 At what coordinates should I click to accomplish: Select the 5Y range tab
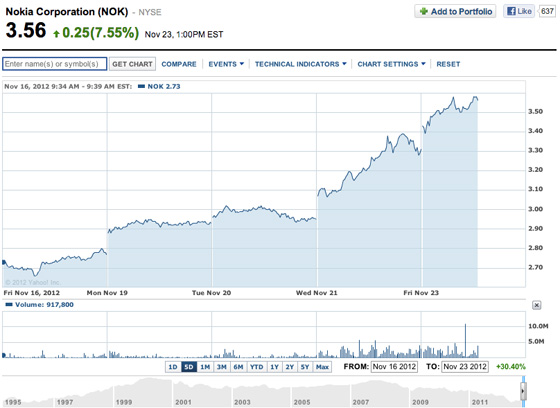tap(305, 367)
